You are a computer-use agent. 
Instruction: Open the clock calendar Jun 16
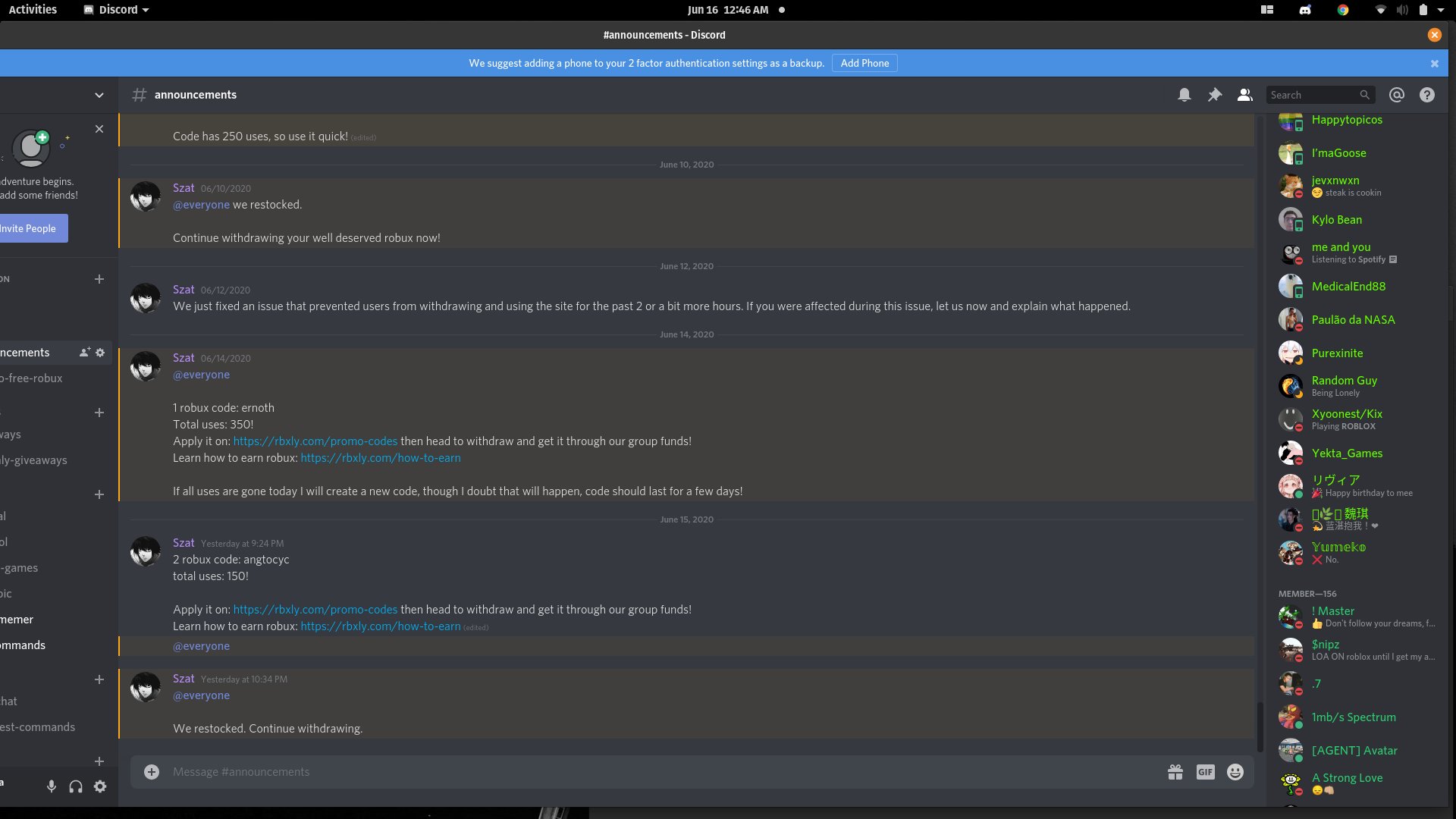[x=728, y=10]
